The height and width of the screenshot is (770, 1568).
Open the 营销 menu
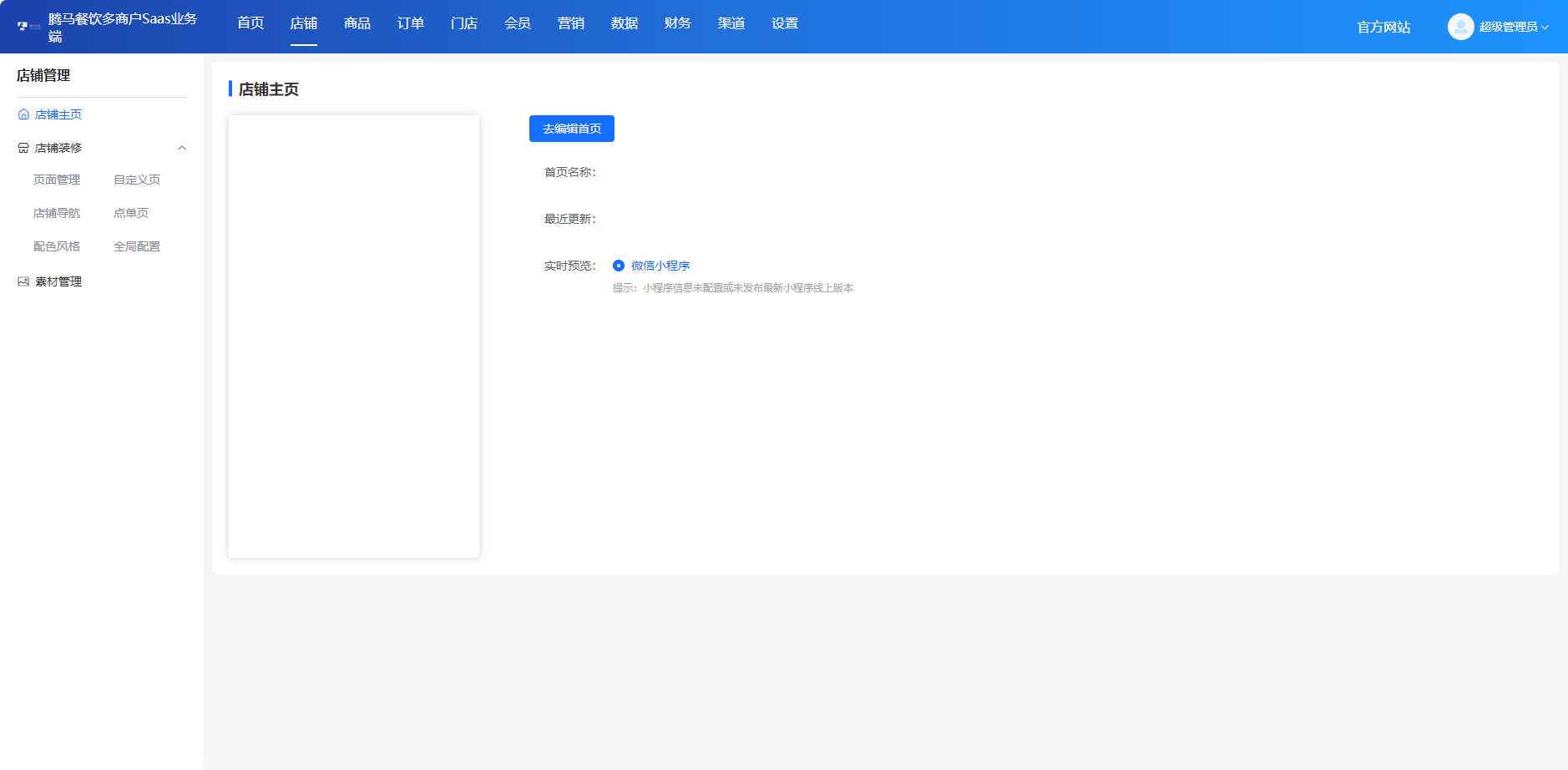click(570, 23)
